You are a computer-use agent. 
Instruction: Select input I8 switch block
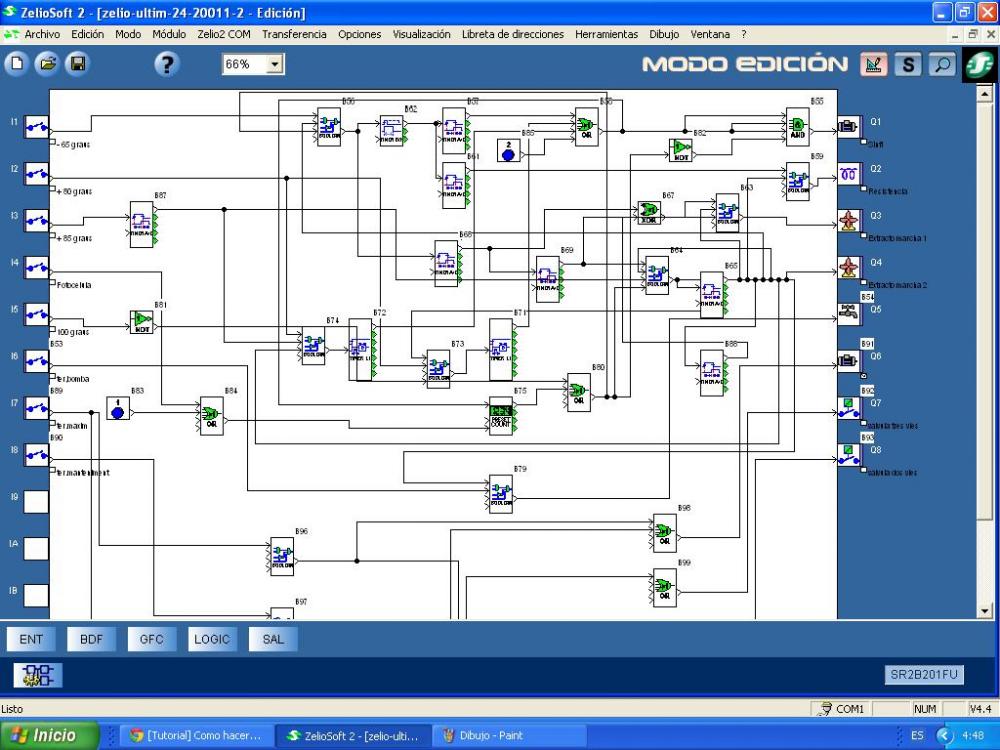click(36, 455)
